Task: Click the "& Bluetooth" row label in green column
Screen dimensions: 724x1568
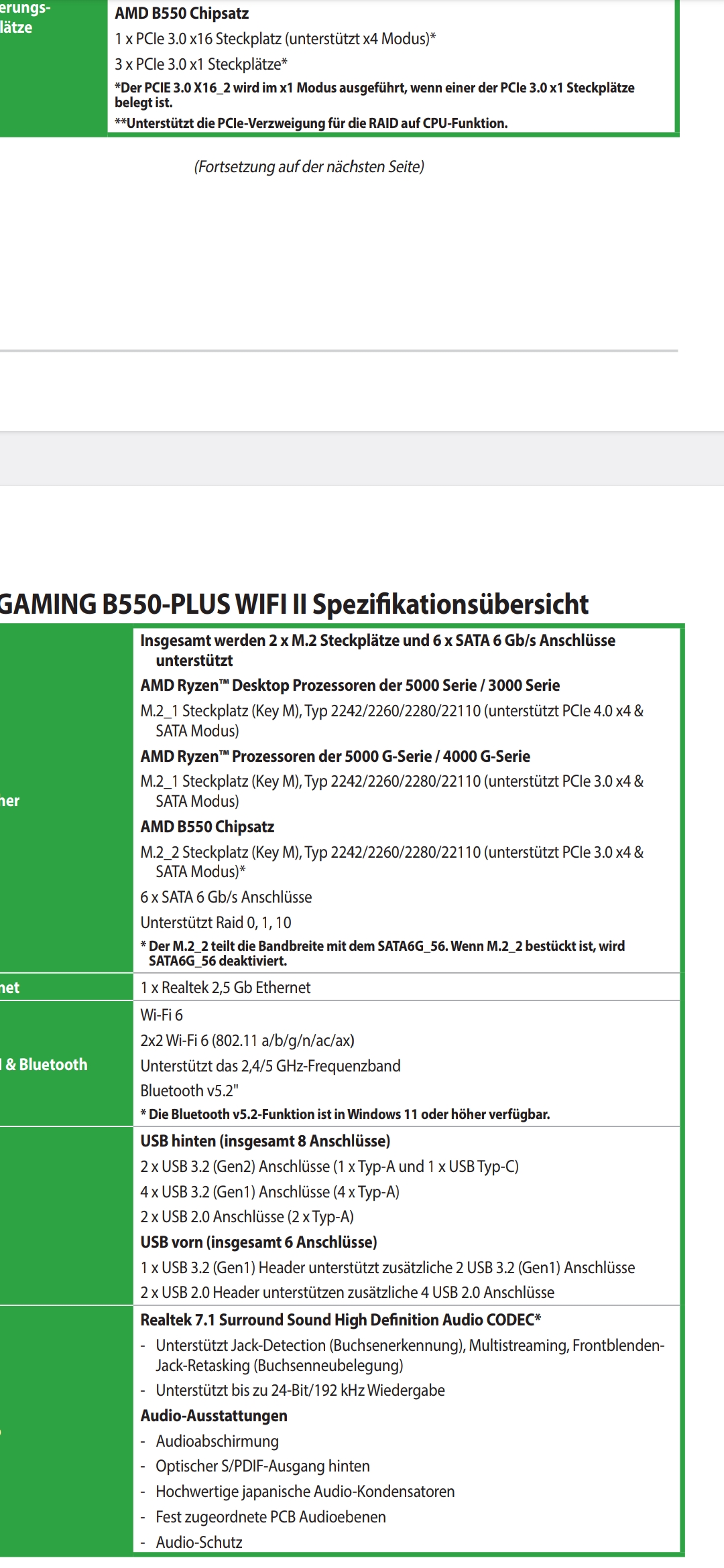Action: coord(45,1065)
